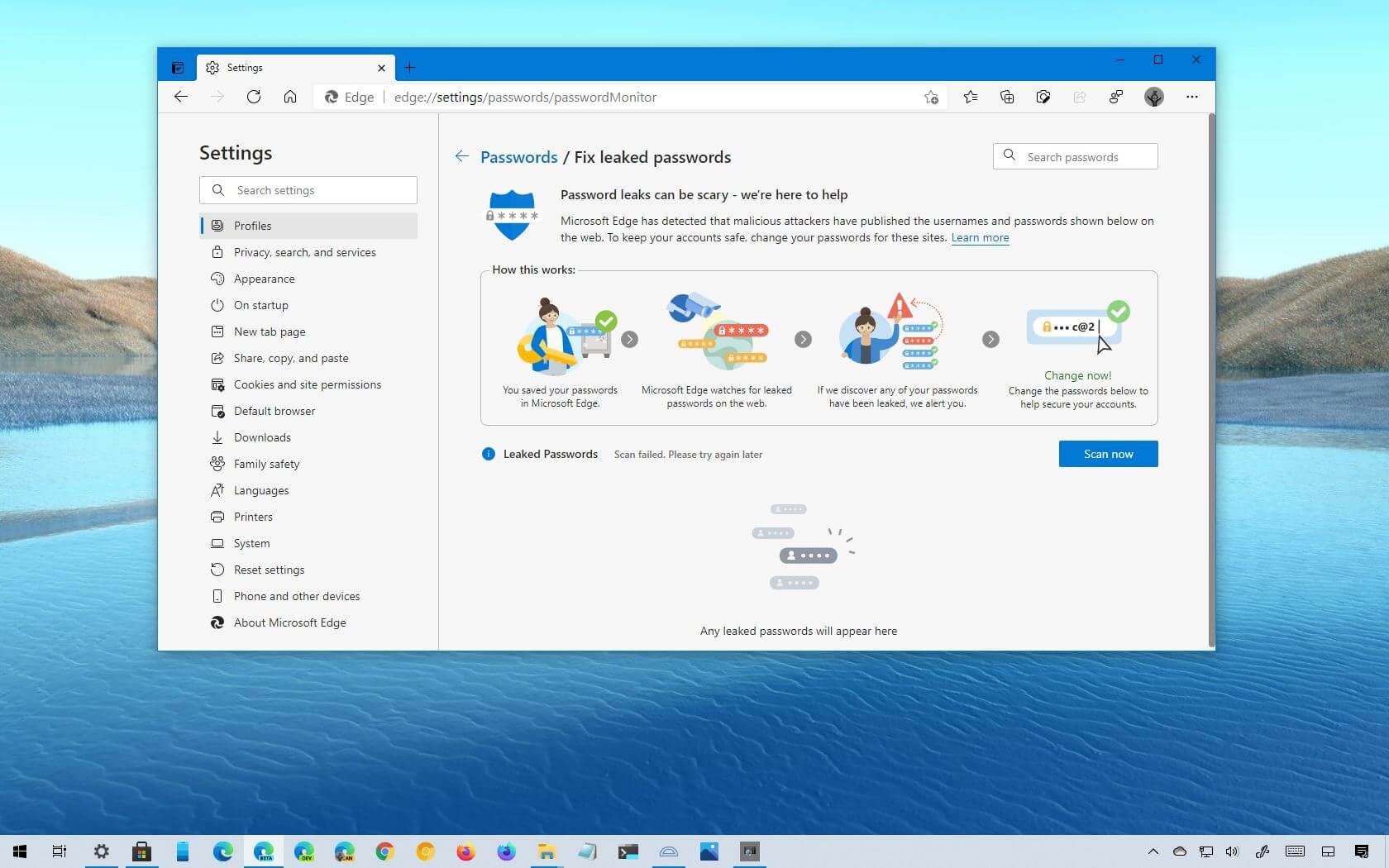Viewport: 1389px width, 868px height.
Task: Open the Photos app from taskbar
Action: pos(709,851)
